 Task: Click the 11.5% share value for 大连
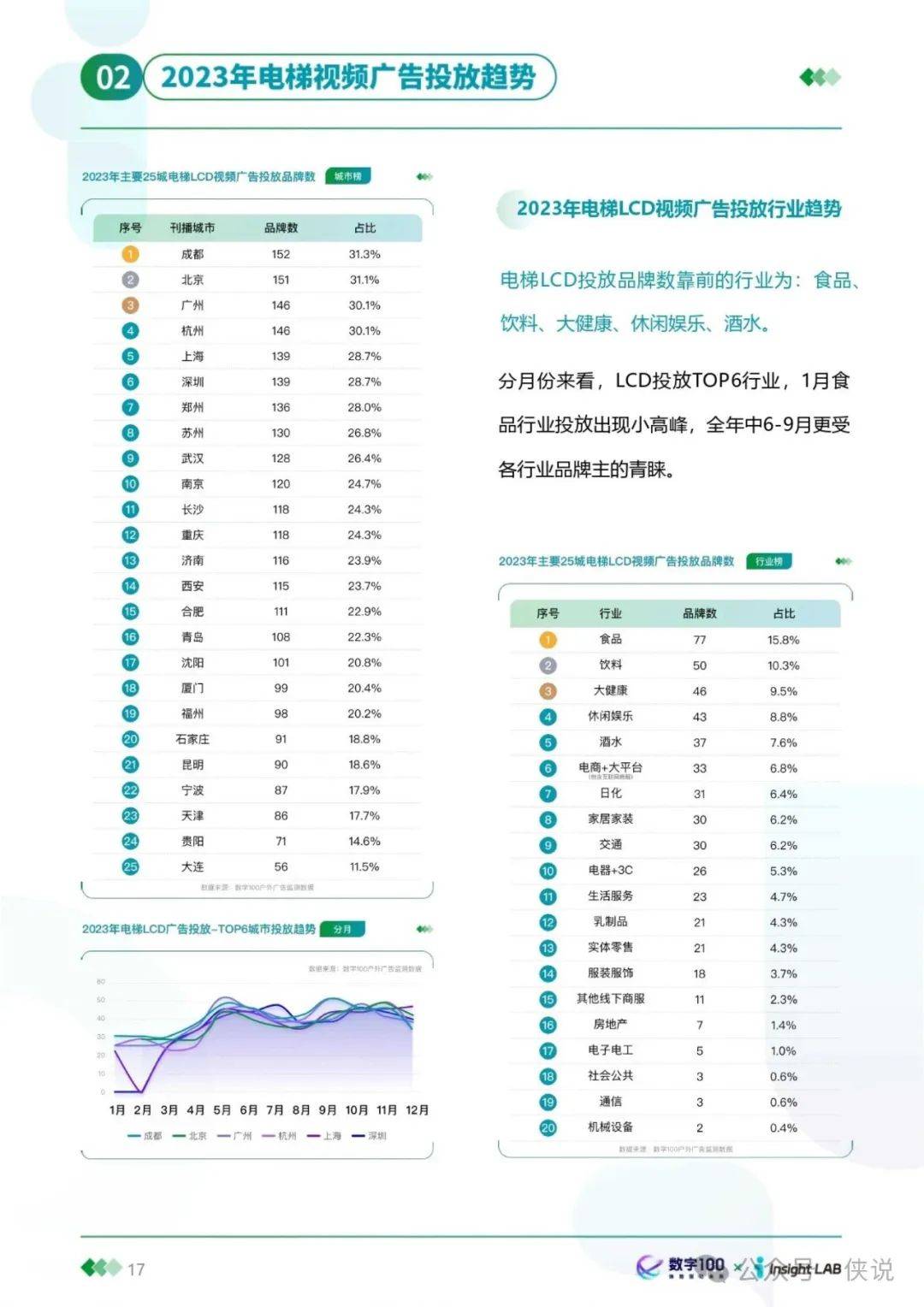364,866
